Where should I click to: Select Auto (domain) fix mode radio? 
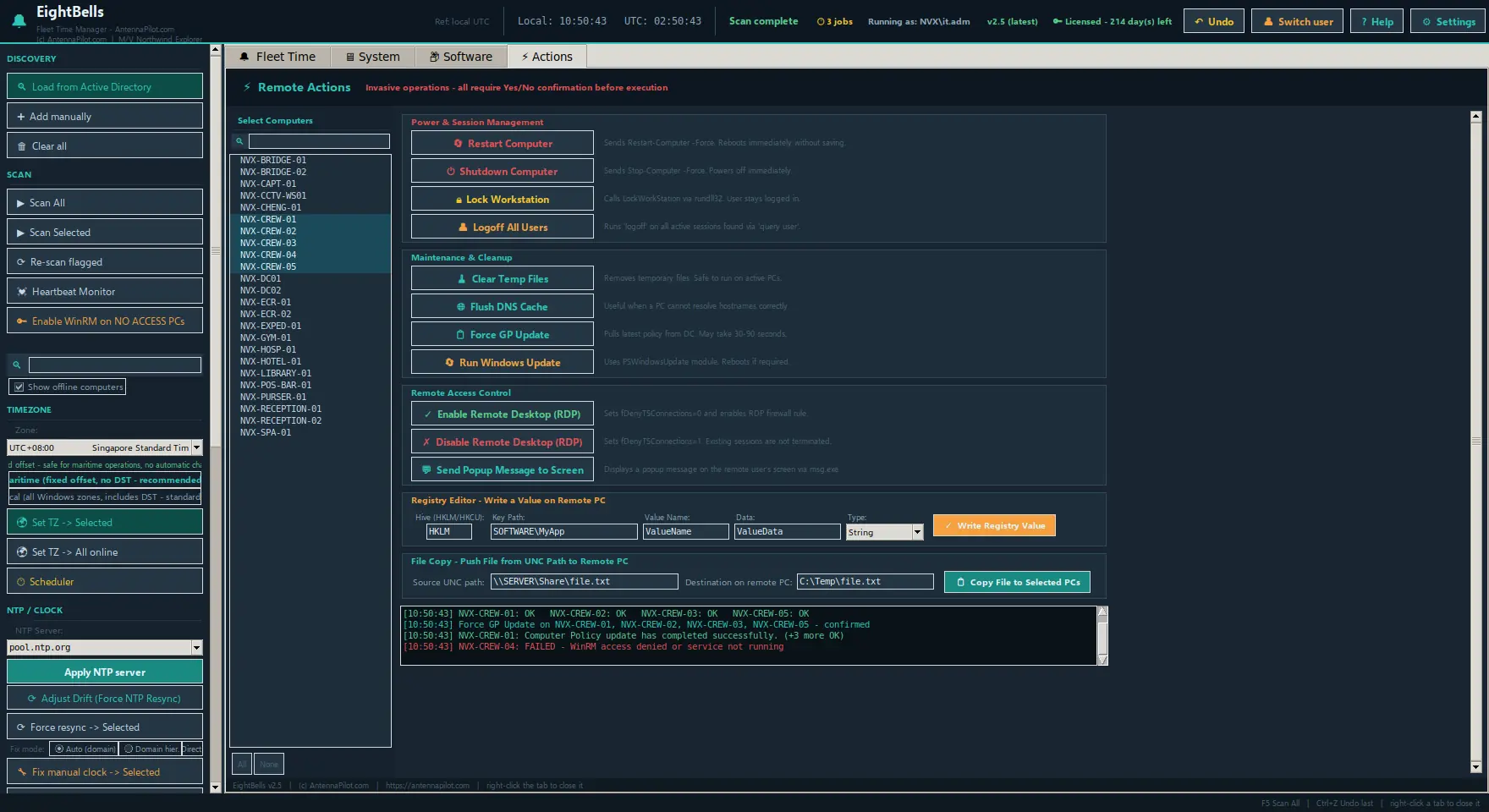84,749
